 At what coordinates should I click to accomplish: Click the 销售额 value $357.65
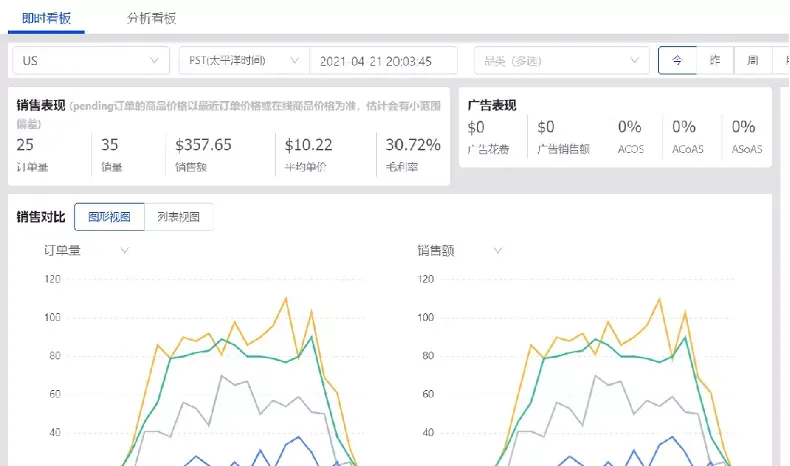(x=203, y=145)
